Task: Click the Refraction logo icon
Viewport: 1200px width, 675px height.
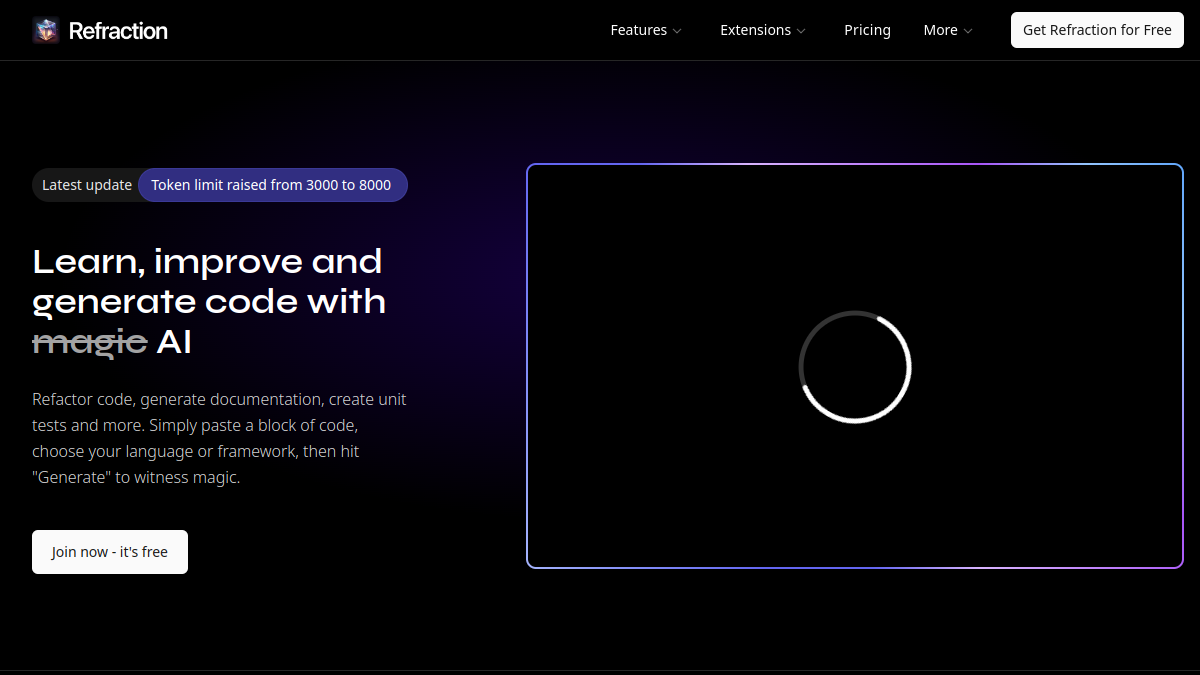Action: coord(46,30)
